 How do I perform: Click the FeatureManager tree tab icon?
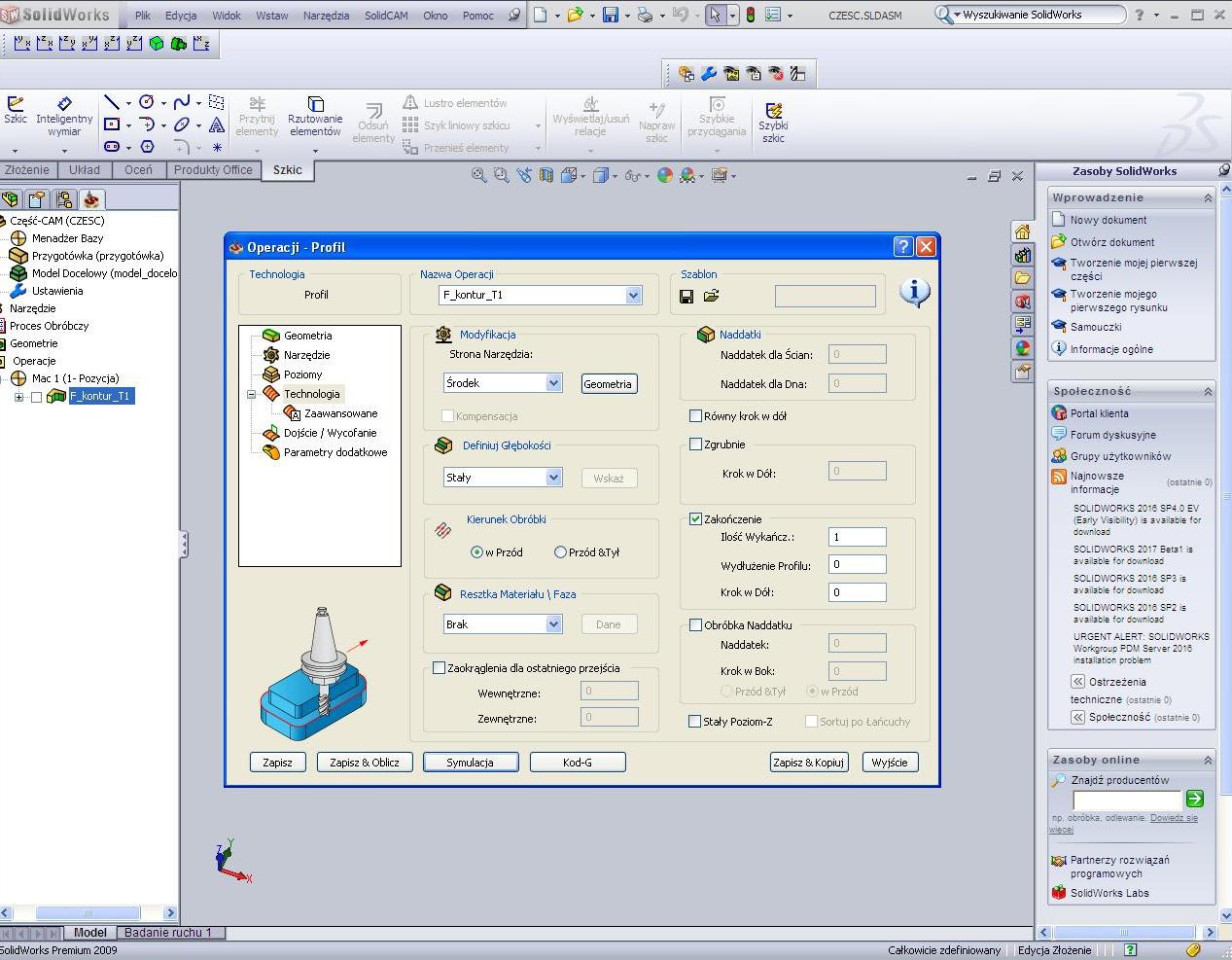11,199
